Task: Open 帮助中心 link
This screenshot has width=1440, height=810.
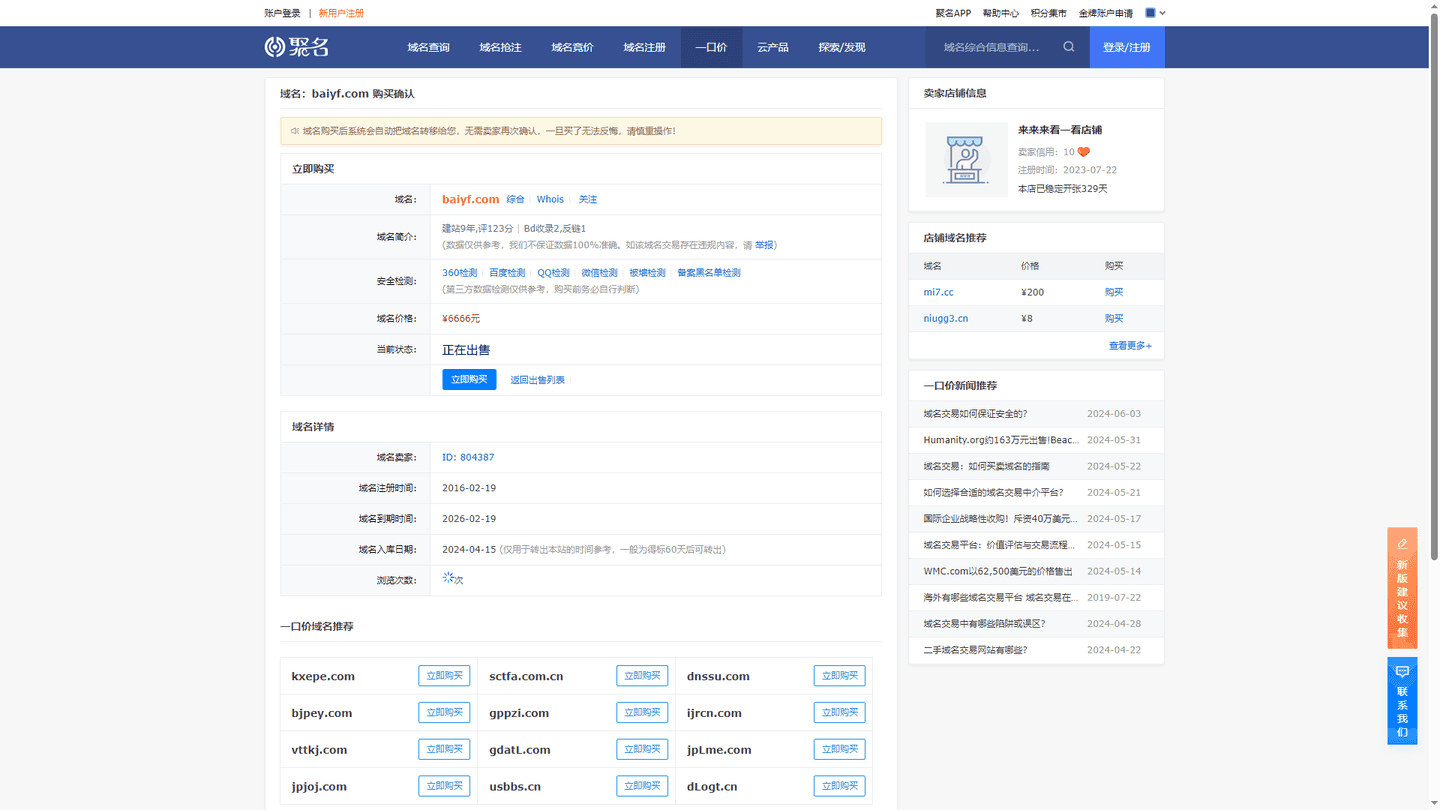Action: 1000,13
